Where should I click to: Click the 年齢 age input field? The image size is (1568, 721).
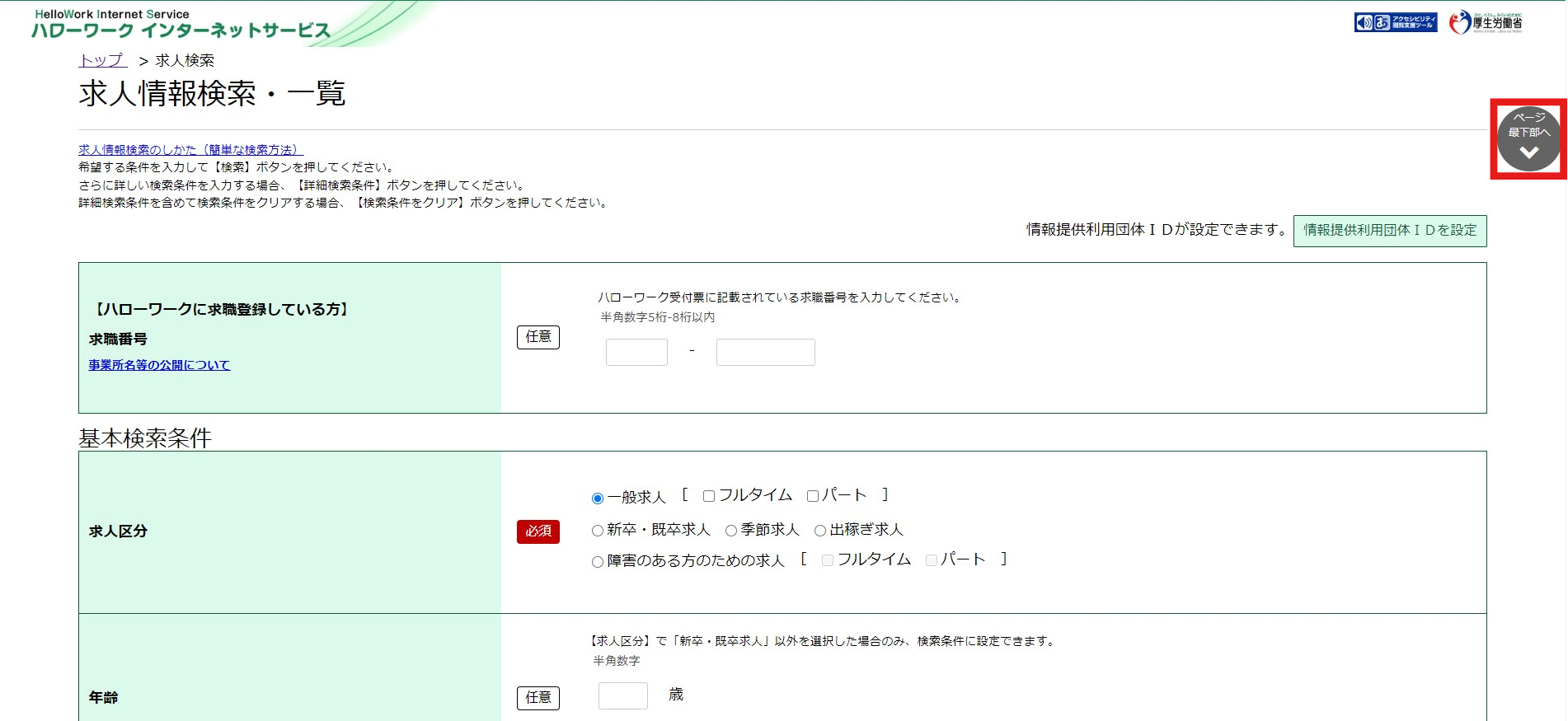point(622,695)
